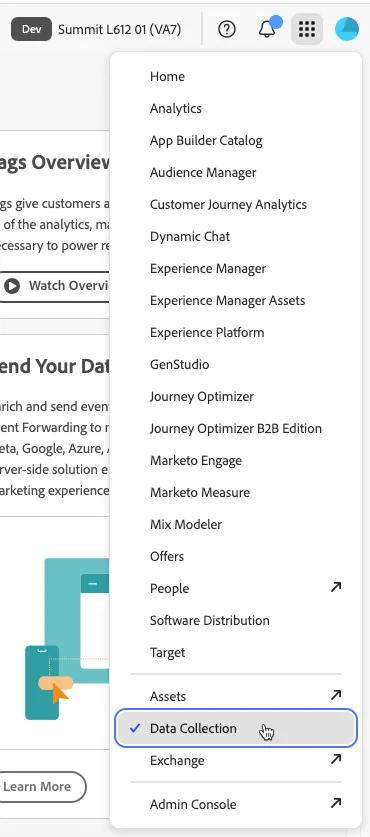Click the phone and tablet illustration
Viewport: 370px width, 837px height.
click(x=67, y=638)
